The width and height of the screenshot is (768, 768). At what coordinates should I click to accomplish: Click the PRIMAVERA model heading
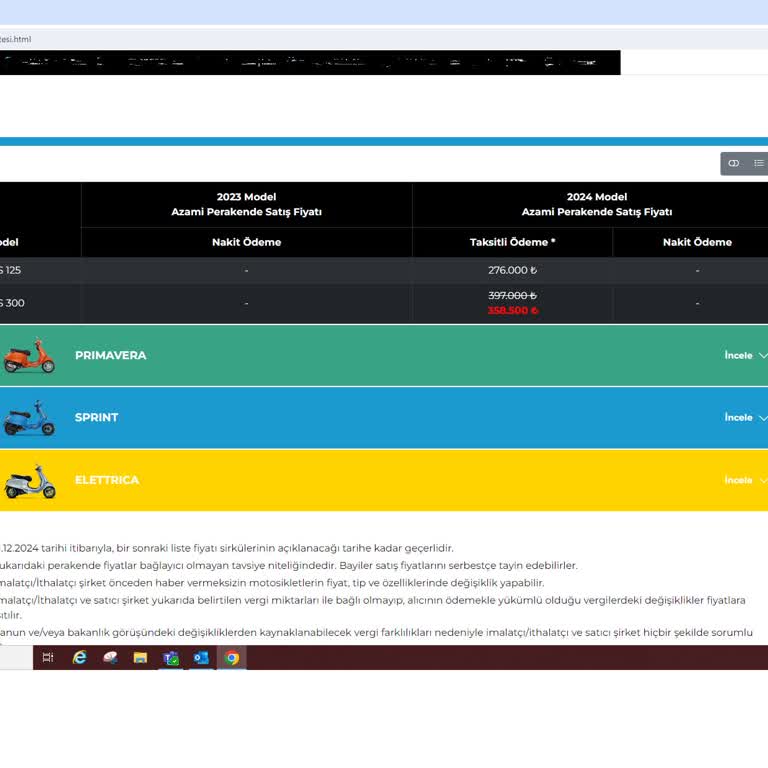click(110, 356)
